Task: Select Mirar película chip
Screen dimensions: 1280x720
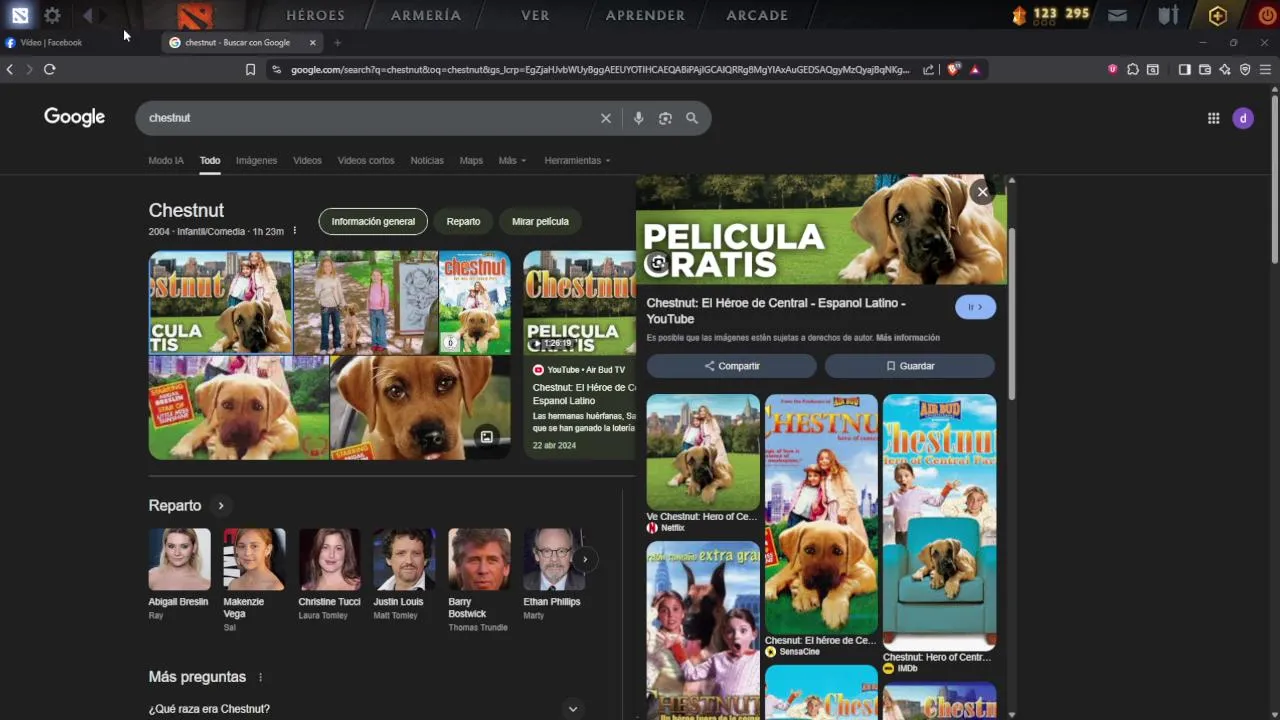Action: (x=540, y=221)
